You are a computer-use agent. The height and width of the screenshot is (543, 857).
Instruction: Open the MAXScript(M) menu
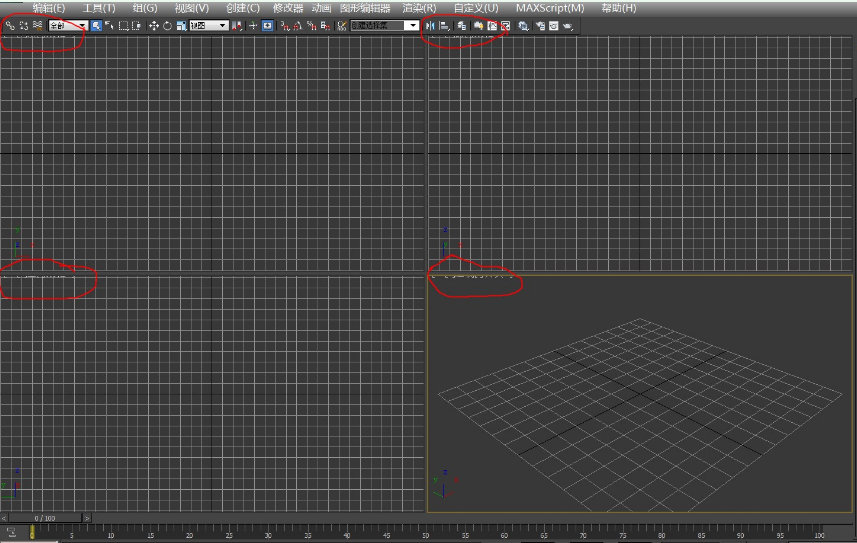[x=550, y=8]
